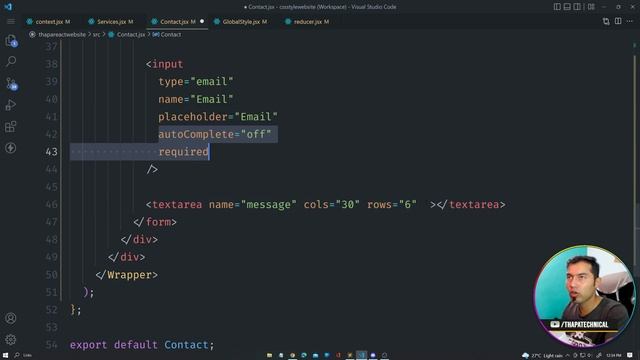The height and width of the screenshot is (360, 640).
Task: Click the closing Wrapper tag
Action: point(127,275)
